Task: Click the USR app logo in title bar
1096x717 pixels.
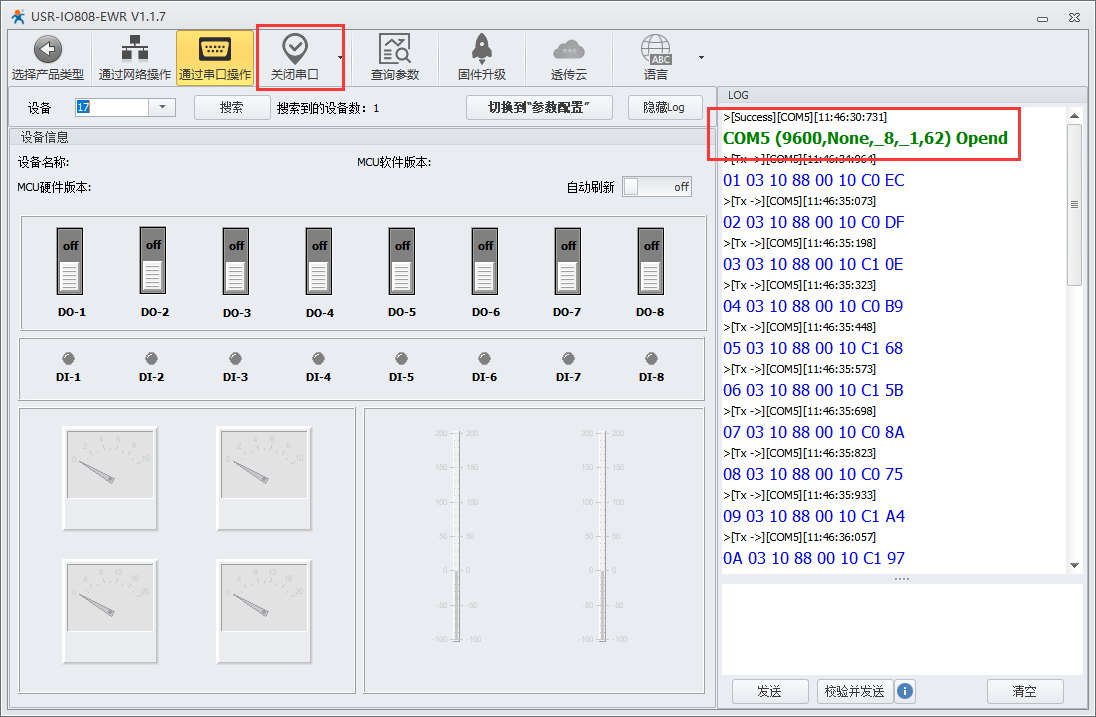Action: click(x=17, y=16)
